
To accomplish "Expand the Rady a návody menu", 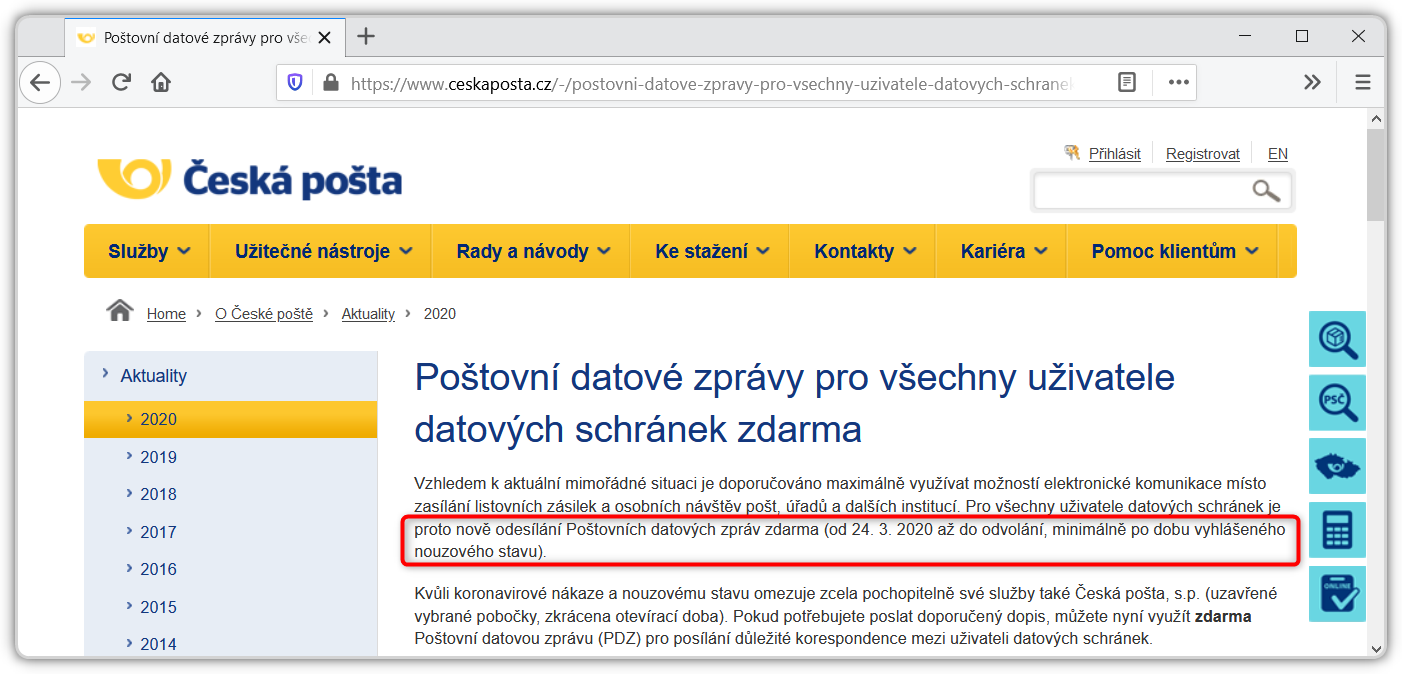I will point(533,251).
